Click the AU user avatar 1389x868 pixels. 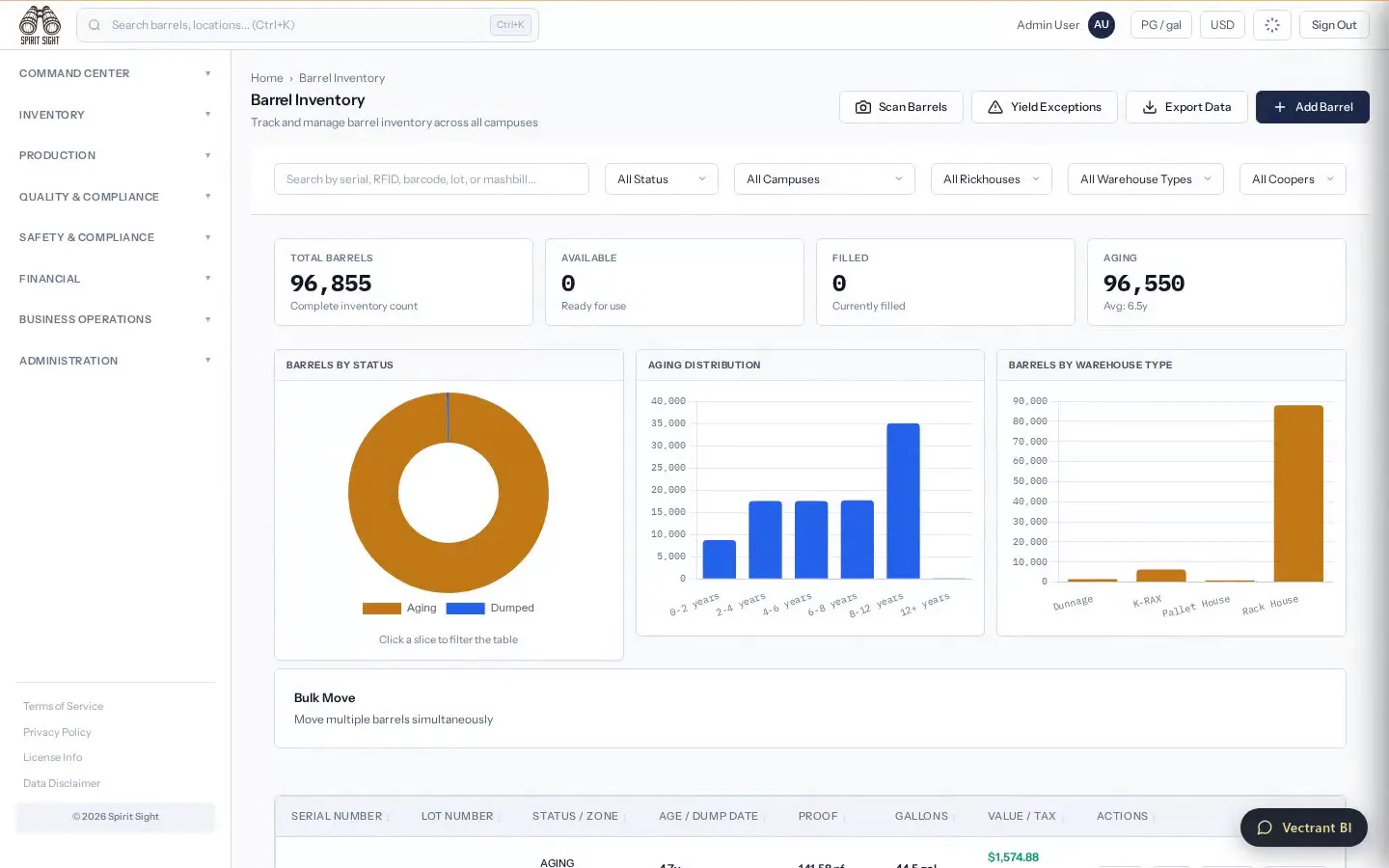click(x=1102, y=25)
